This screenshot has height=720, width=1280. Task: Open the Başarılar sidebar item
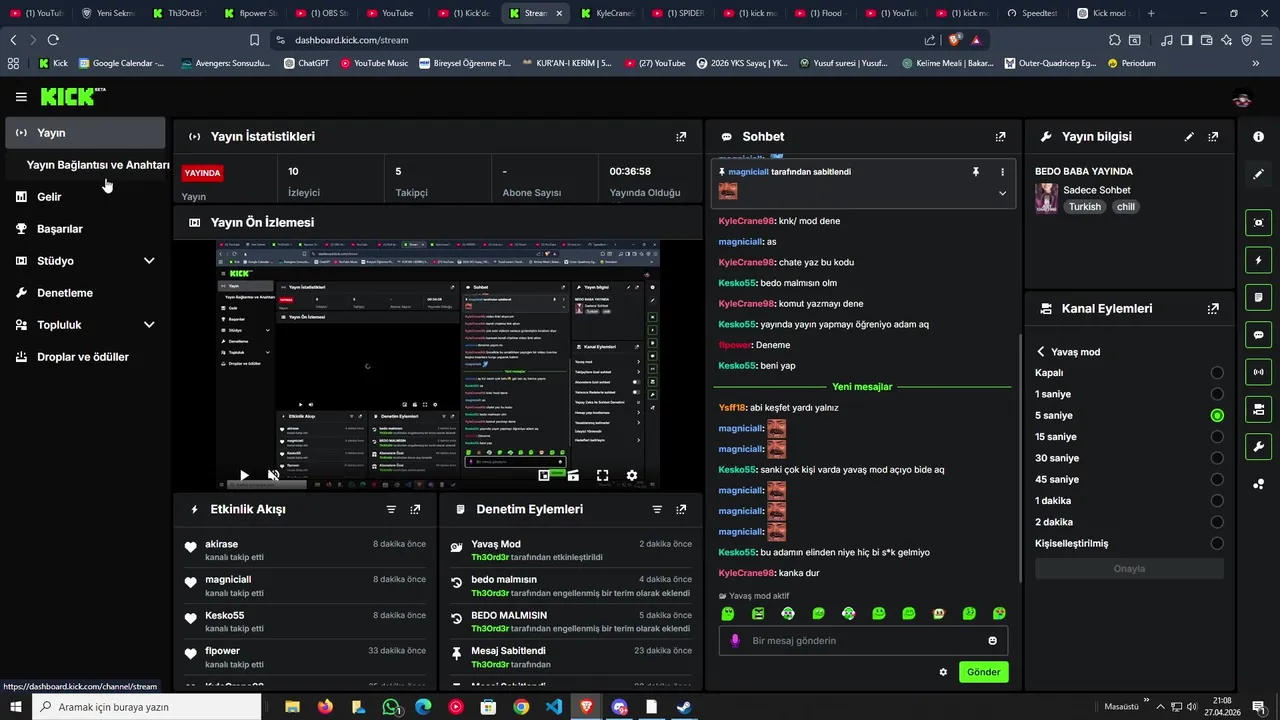pos(85,229)
